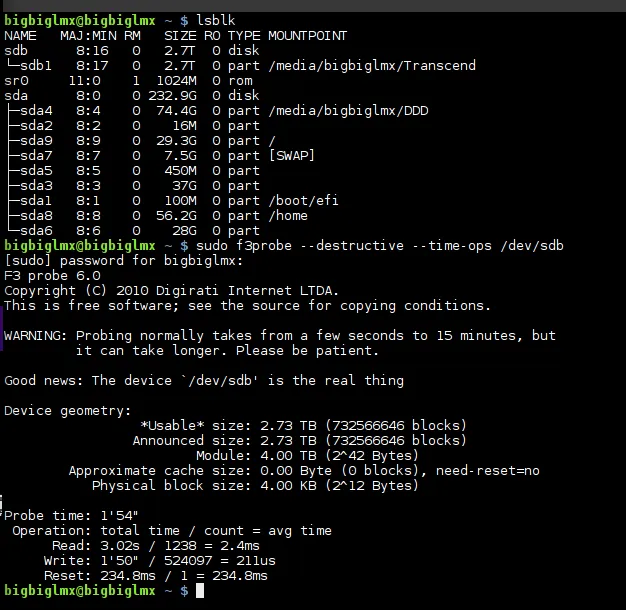Click the 'Physical block size' row
This screenshot has height=610, width=626.
pyautogui.click(x=256, y=486)
